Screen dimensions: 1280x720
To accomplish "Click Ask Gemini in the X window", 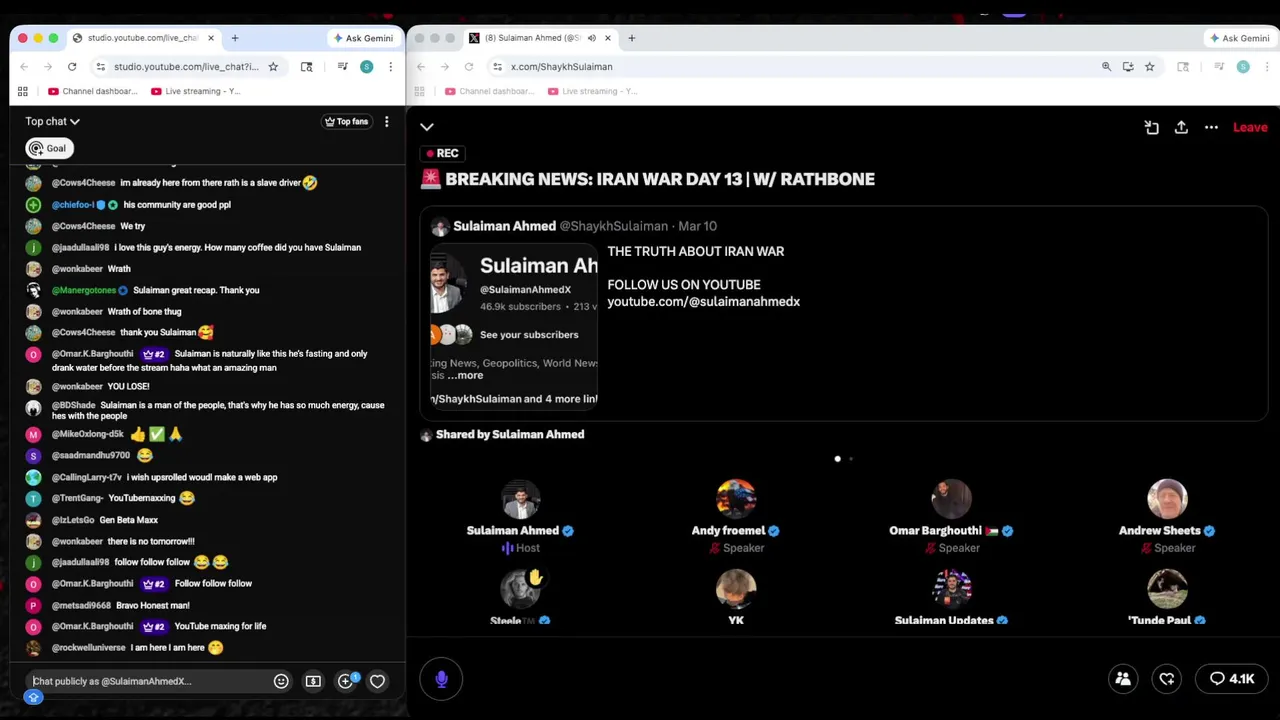I will coord(1240,38).
